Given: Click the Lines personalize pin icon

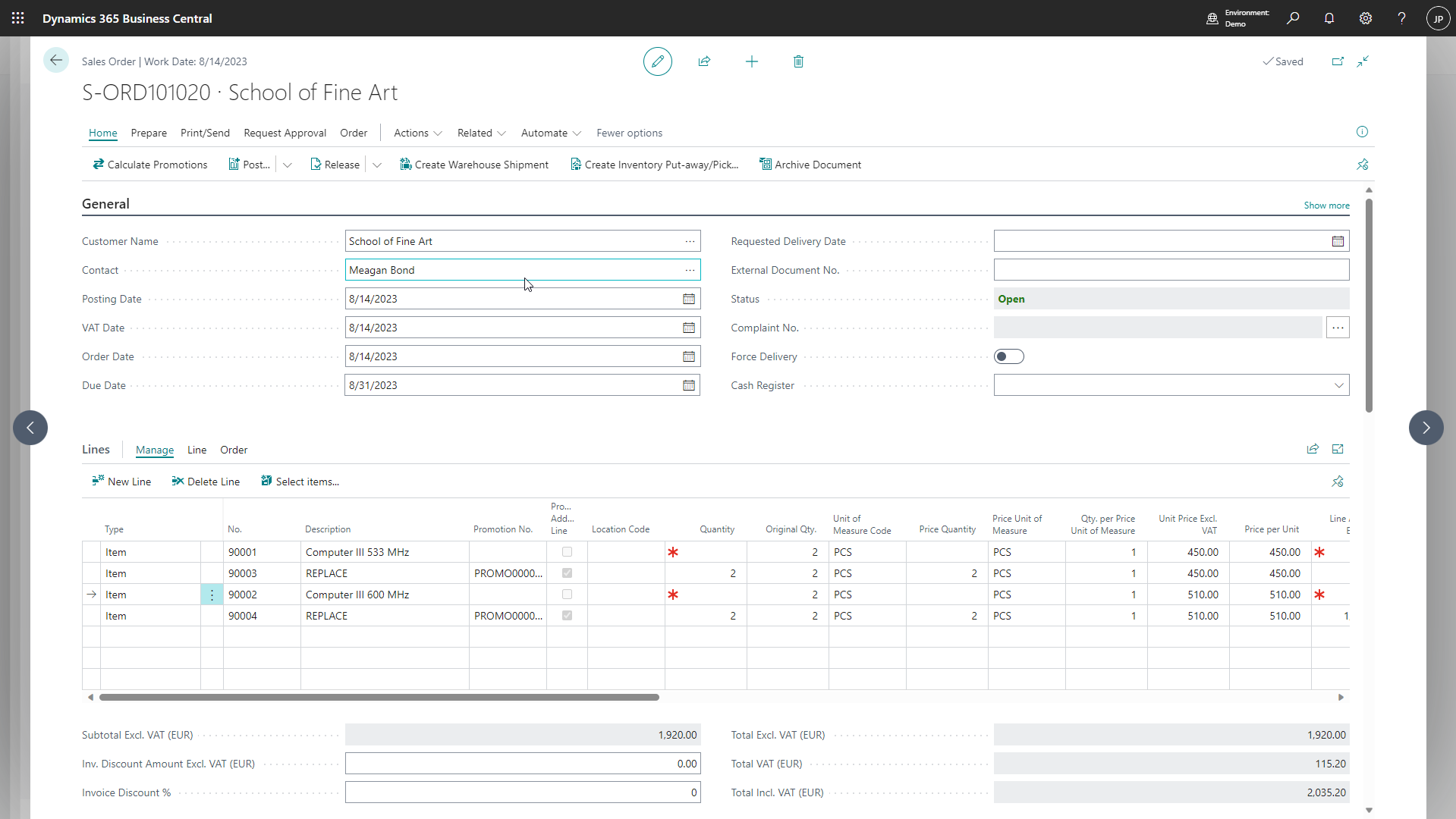Looking at the screenshot, I should 1338,482.
